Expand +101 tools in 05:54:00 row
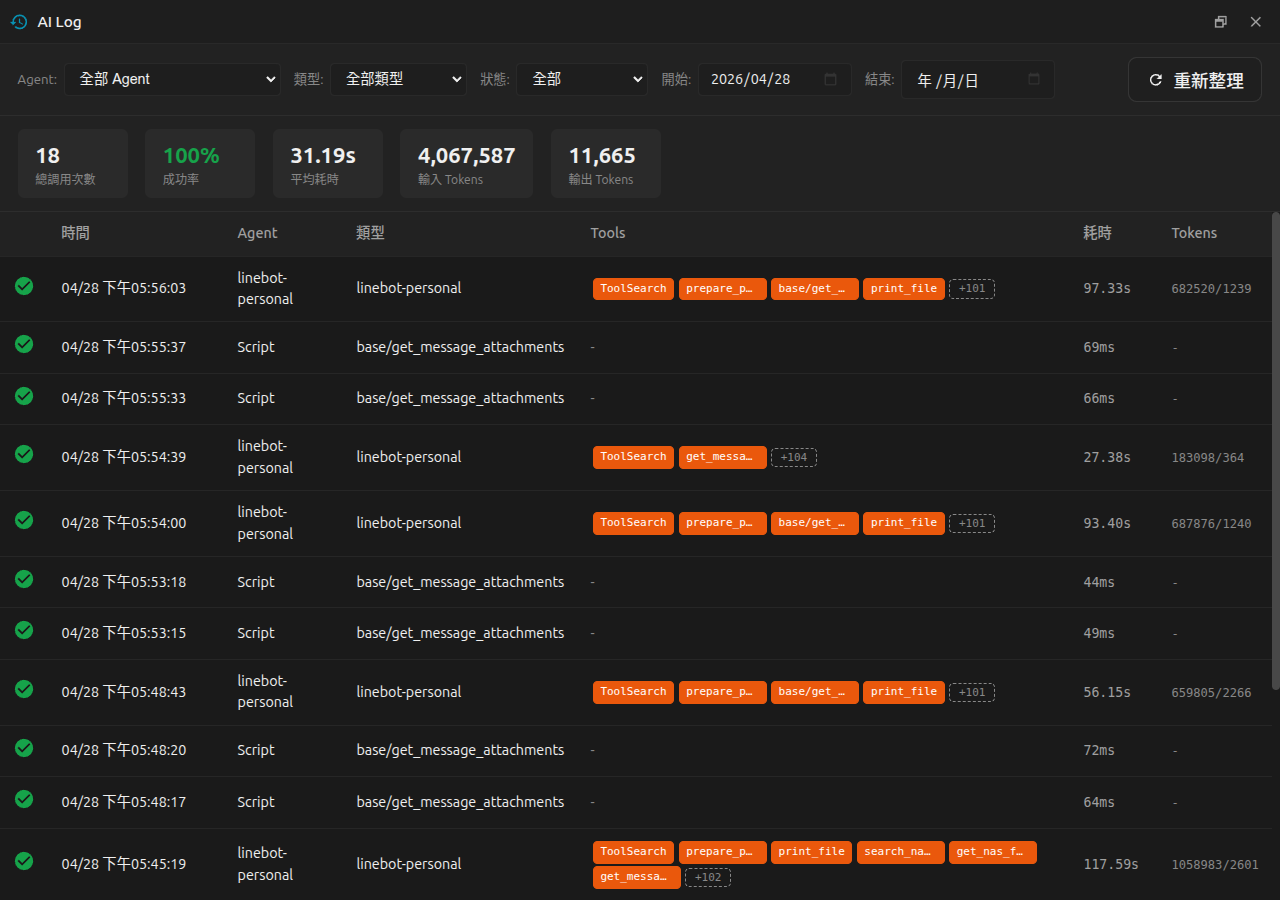The image size is (1280, 900). 972,523
